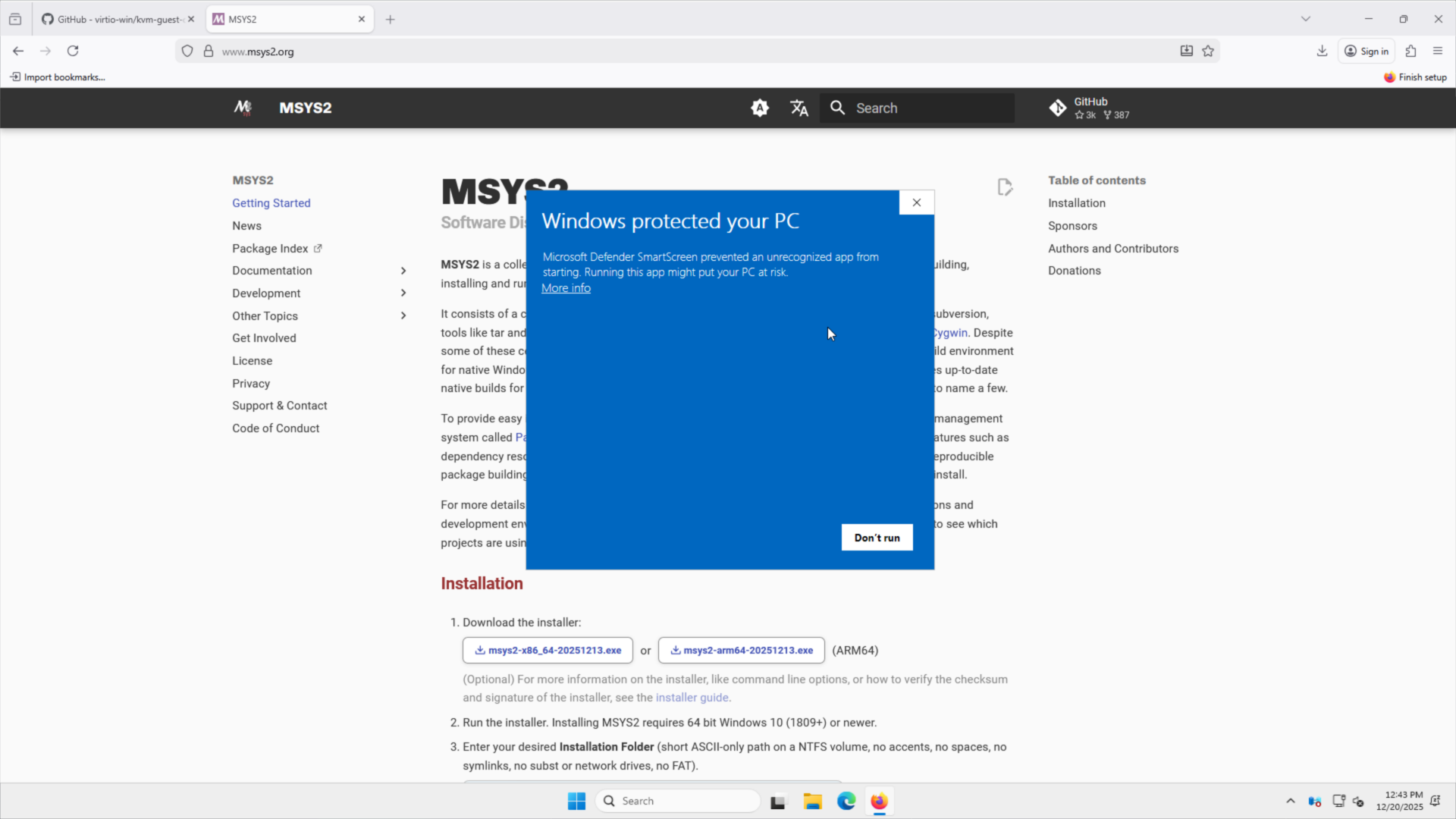Expand the Other Topics sidebar section

pos(403,316)
